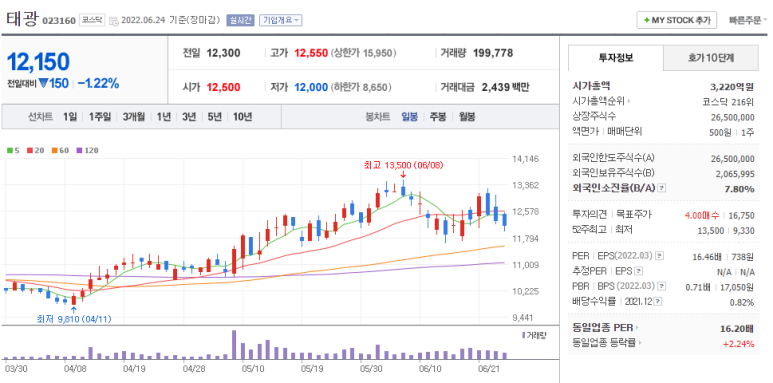Click the 05/10 date label on chart axis
Screen dimensions: 773x383
point(252,368)
